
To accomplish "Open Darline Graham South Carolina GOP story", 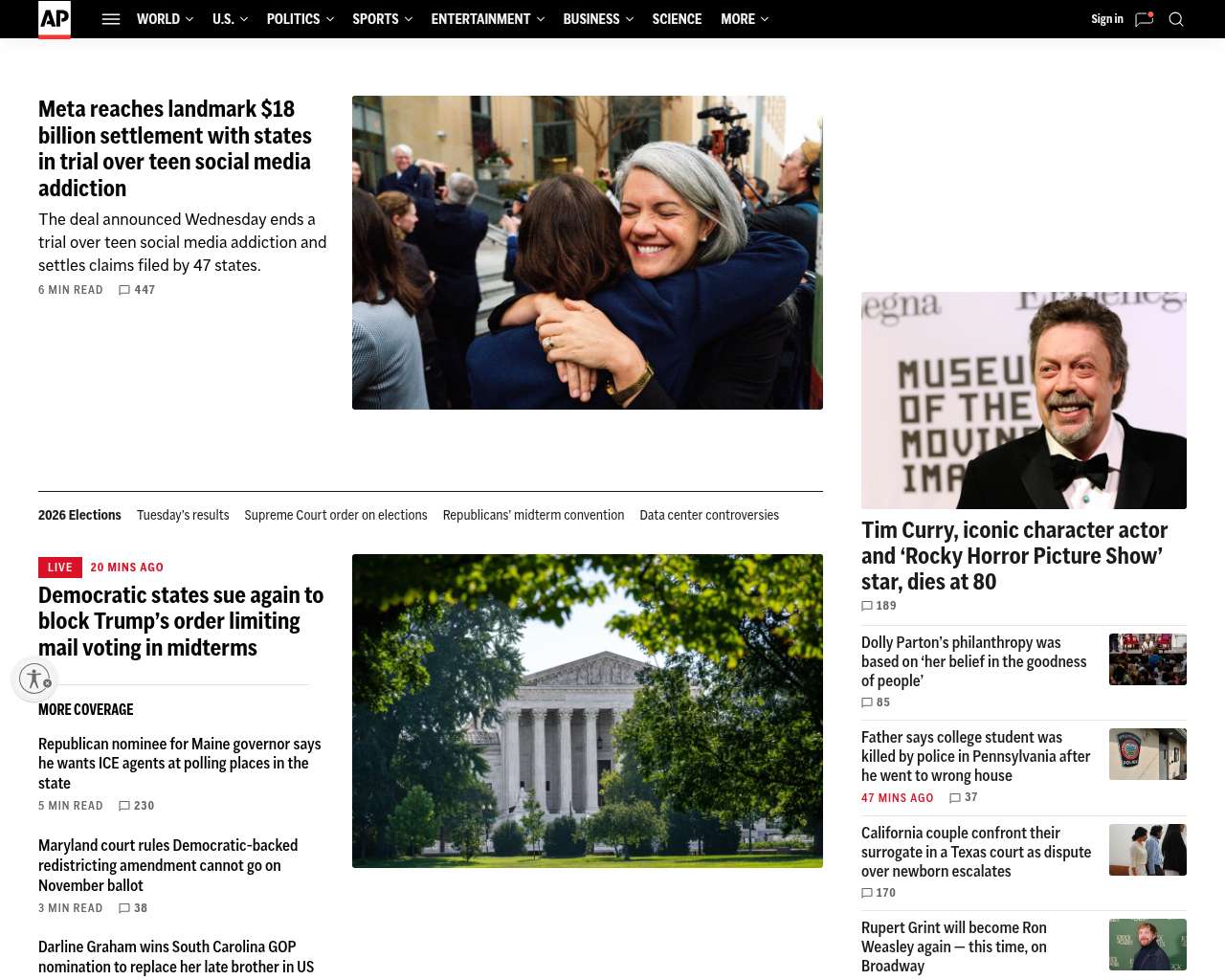I will point(176,957).
